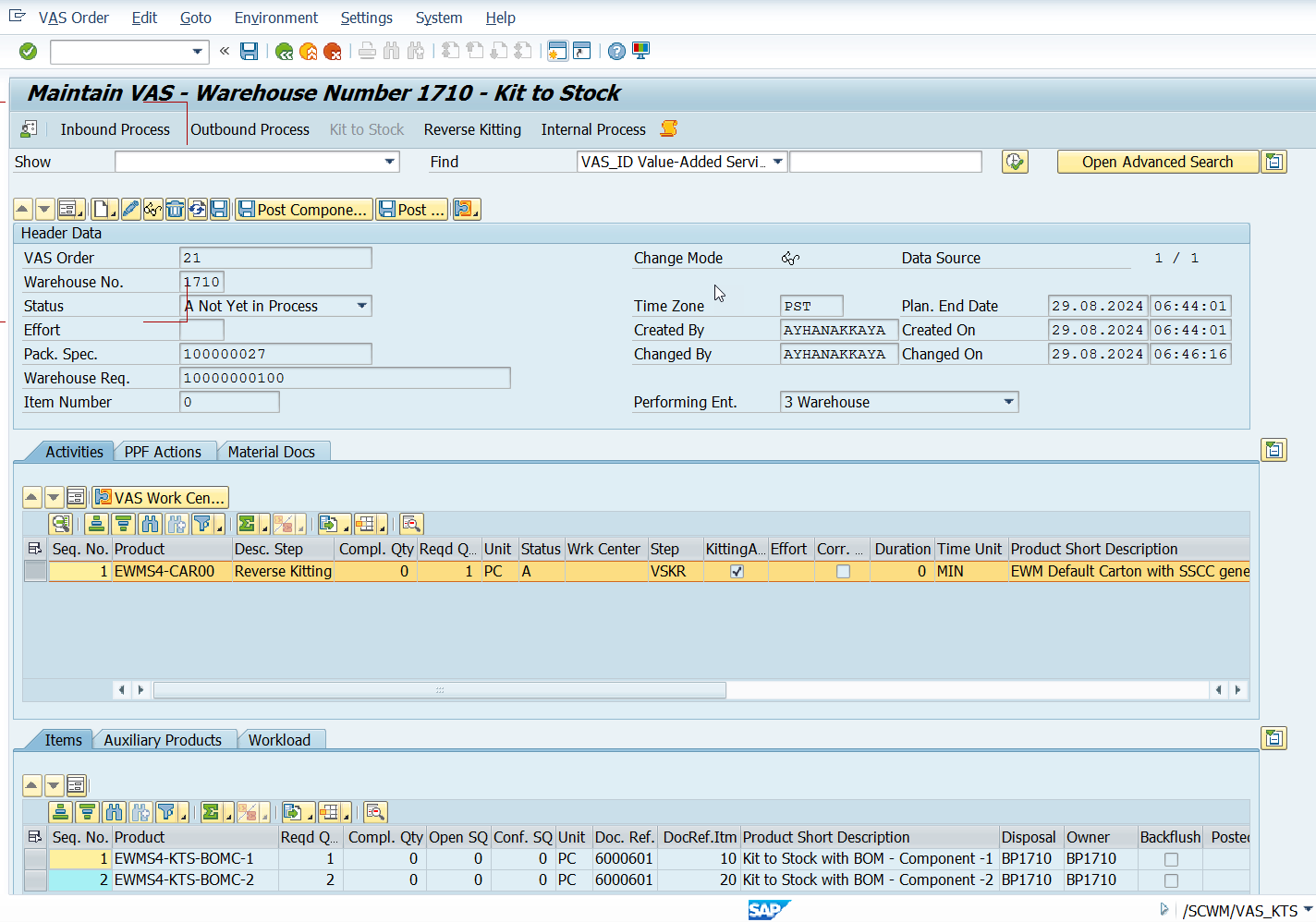Image resolution: width=1316 pixels, height=922 pixels.
Task: Switch to the Auxiliary Products tab
Action: click(x=163, y=740)
